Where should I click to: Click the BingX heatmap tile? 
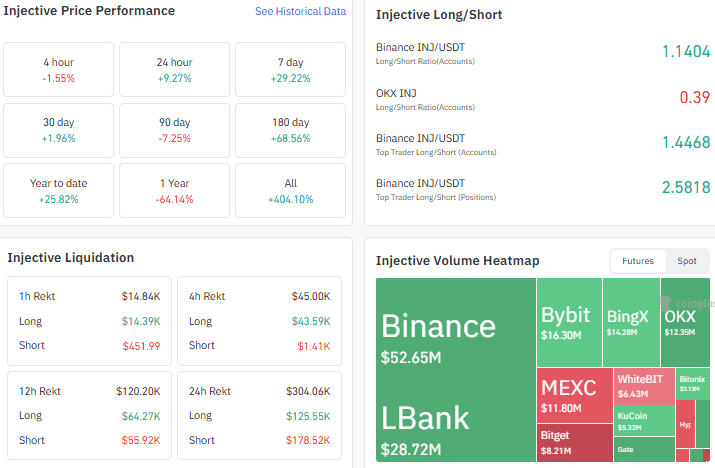pos(631,322)
